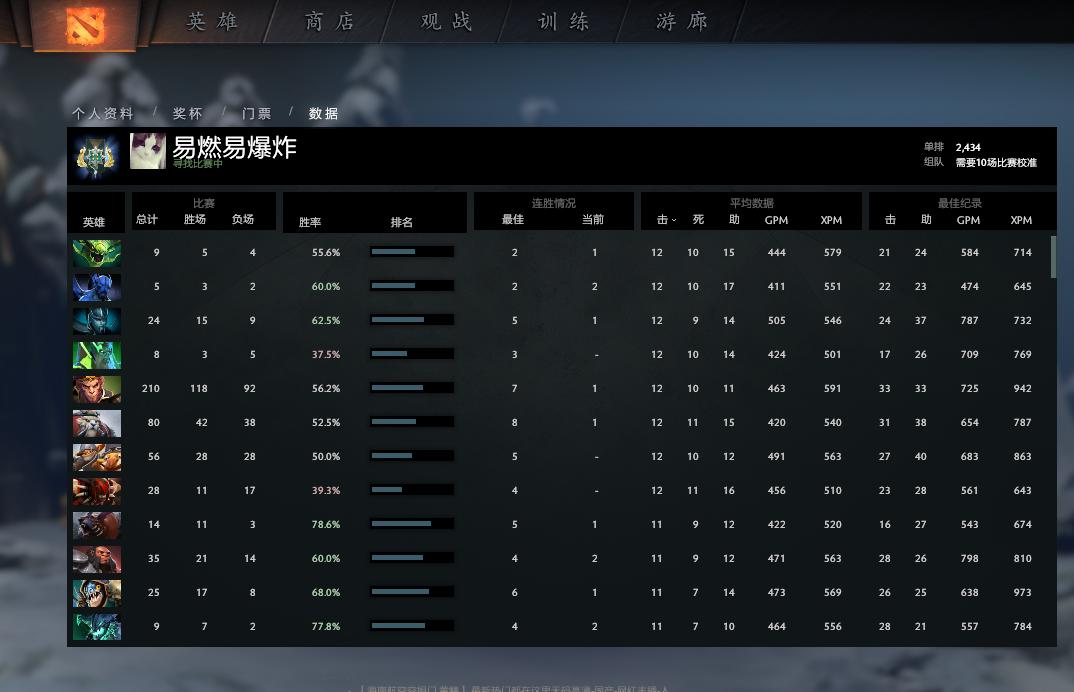Image resolution: width=1074 pixels, height=692 pixels.
Task: Sort by best record XPM column
Action: 1021,220
